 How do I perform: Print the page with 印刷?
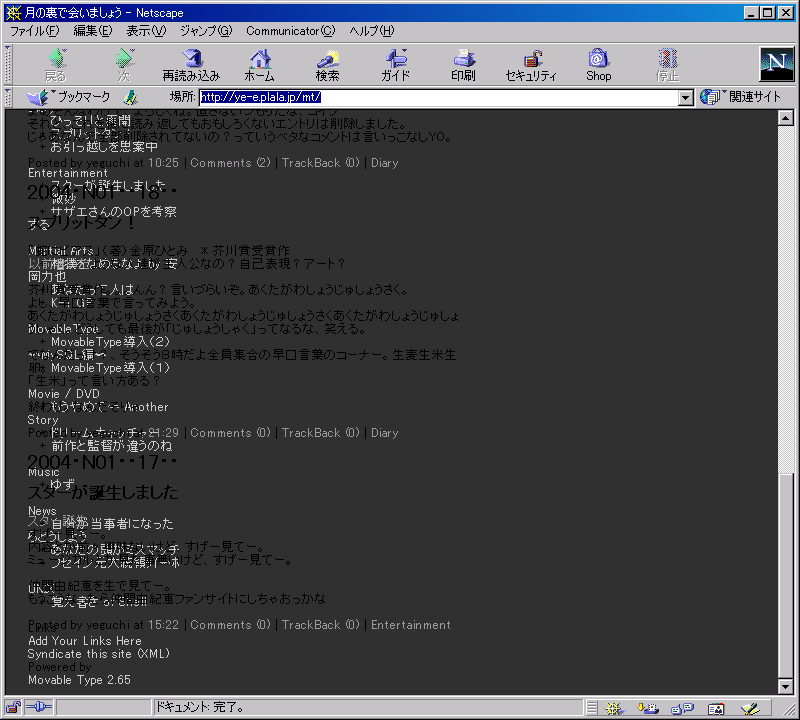pyautogui.click(x=463, y=65)
